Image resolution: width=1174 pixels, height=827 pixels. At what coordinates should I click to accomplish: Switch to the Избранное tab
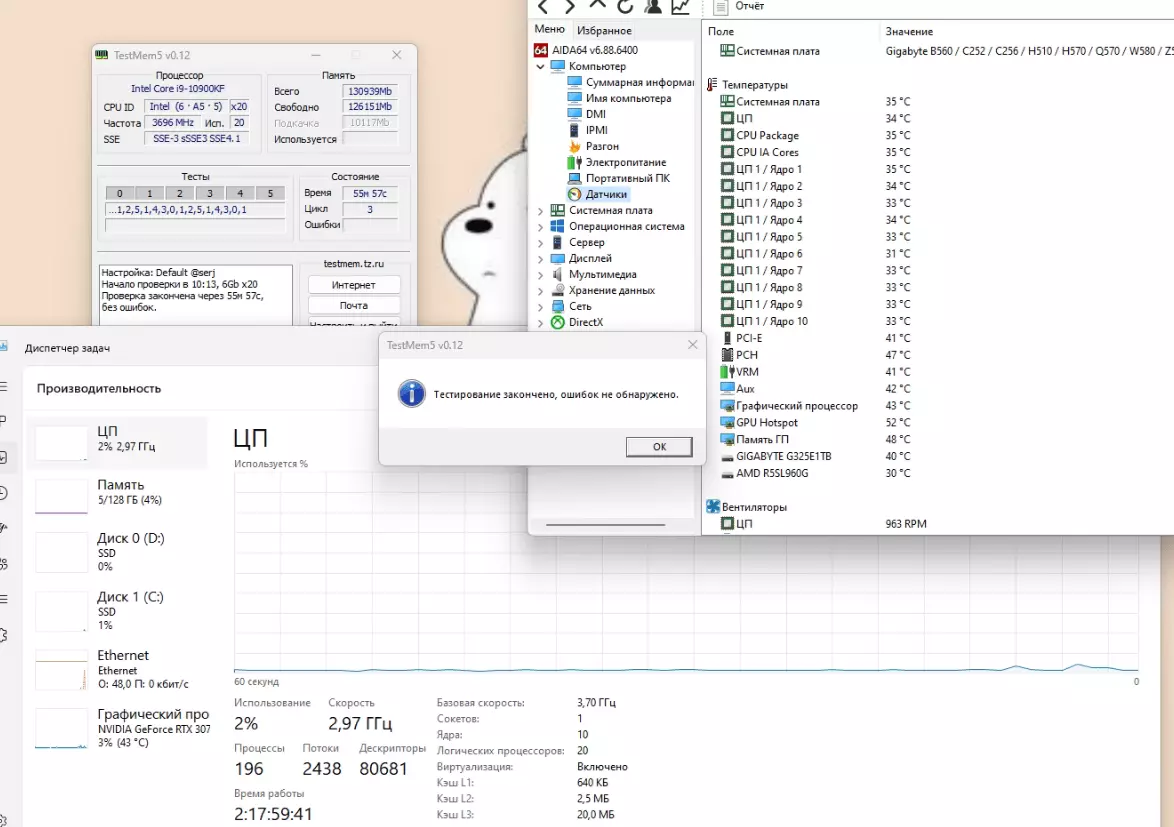click(x=603, y=31)
